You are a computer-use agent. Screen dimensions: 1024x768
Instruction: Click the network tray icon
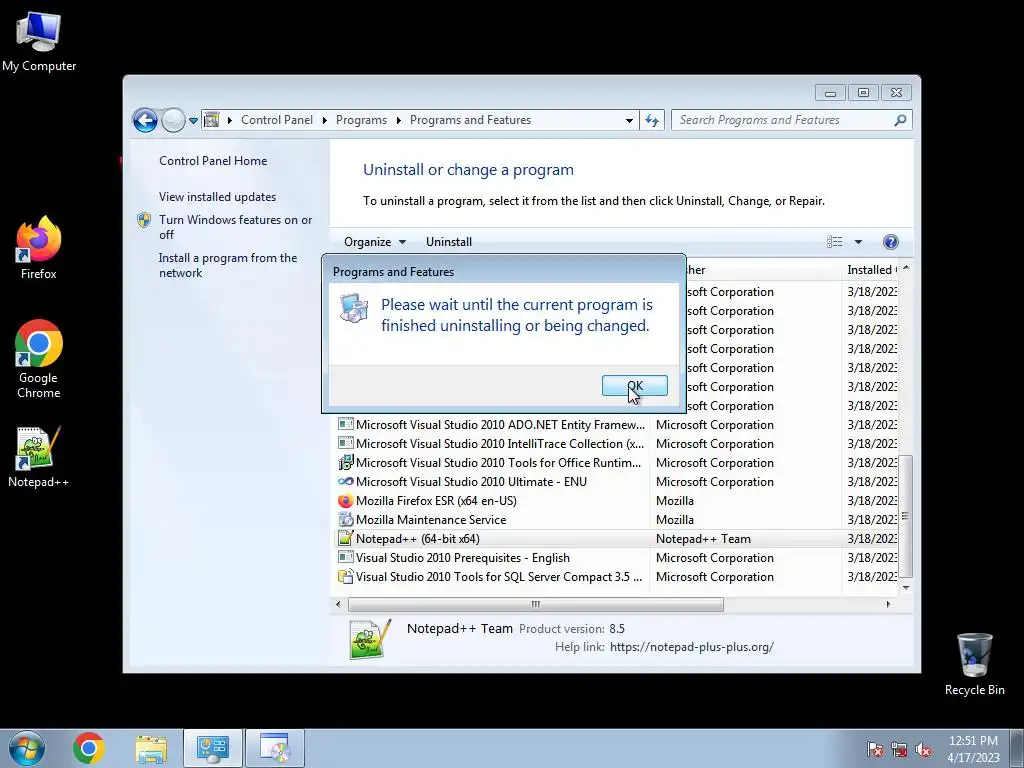pyautogui.click(x=899, y=749)
